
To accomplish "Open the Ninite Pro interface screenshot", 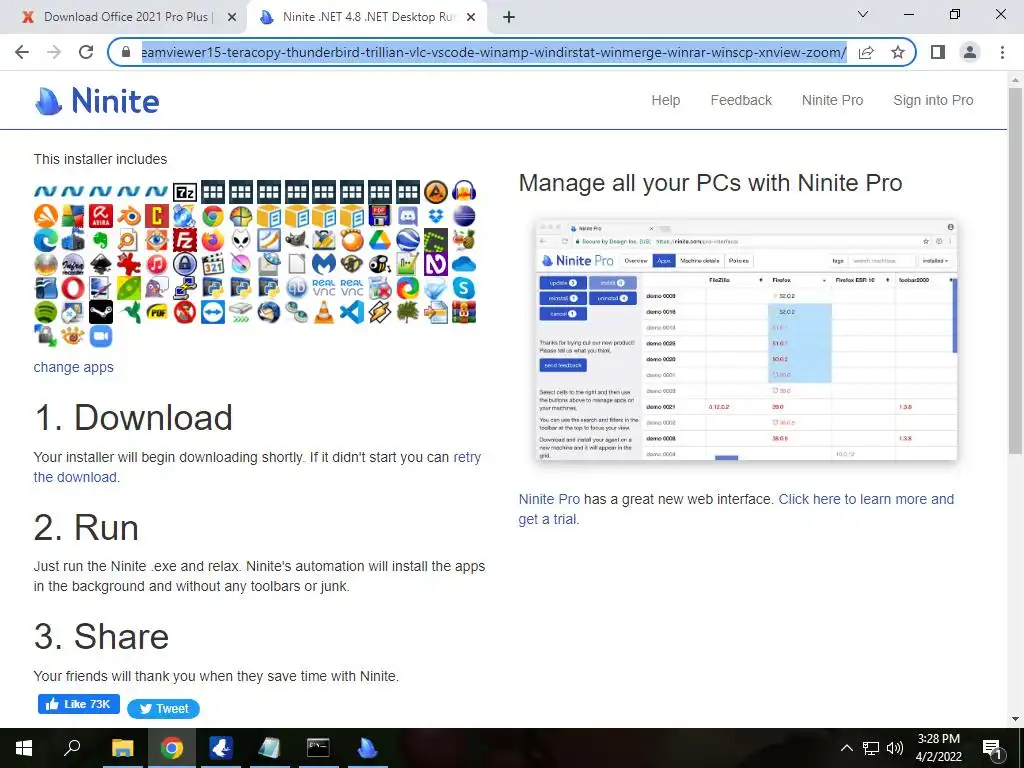I will pyautogui.click(x=746, y=340).
